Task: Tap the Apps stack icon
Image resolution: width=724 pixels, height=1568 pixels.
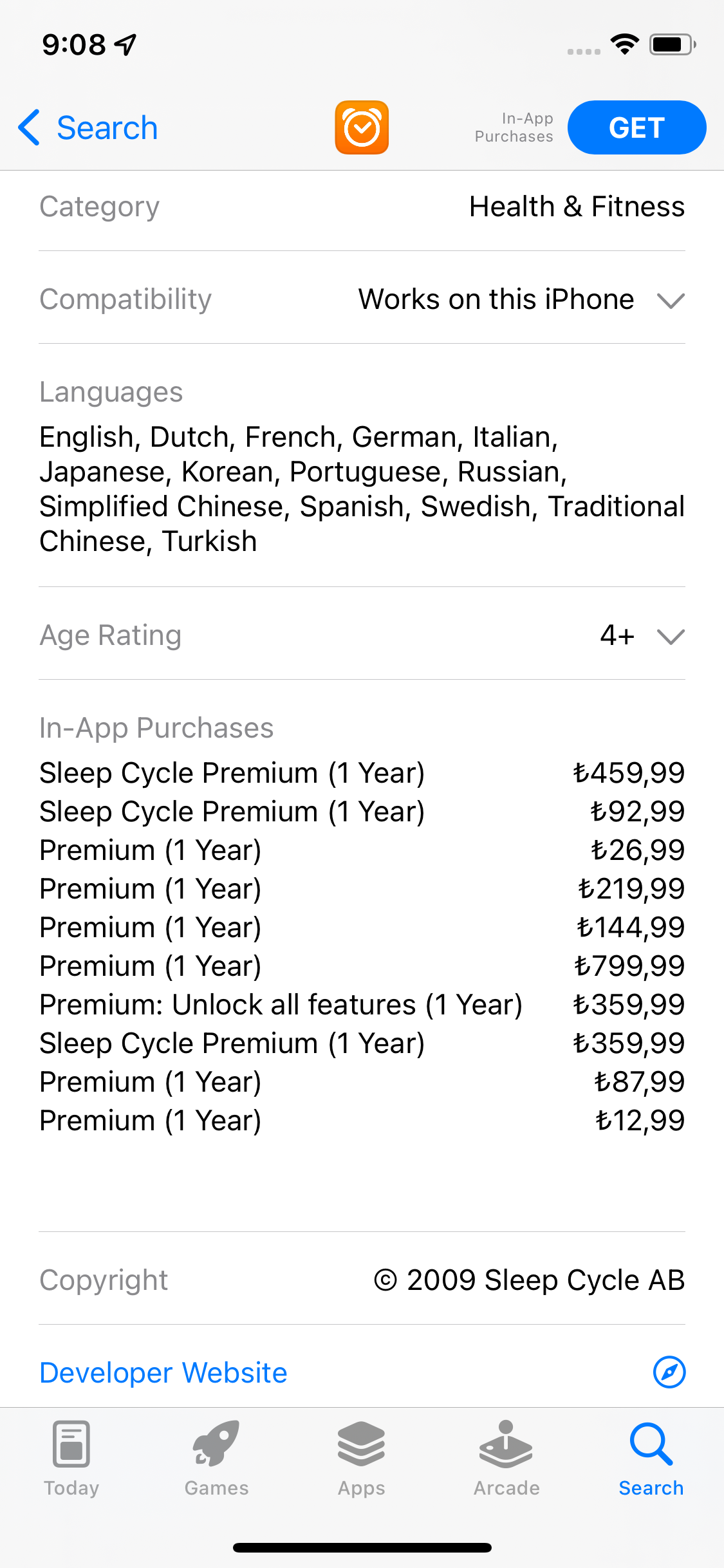Action: pos(361,1444)
